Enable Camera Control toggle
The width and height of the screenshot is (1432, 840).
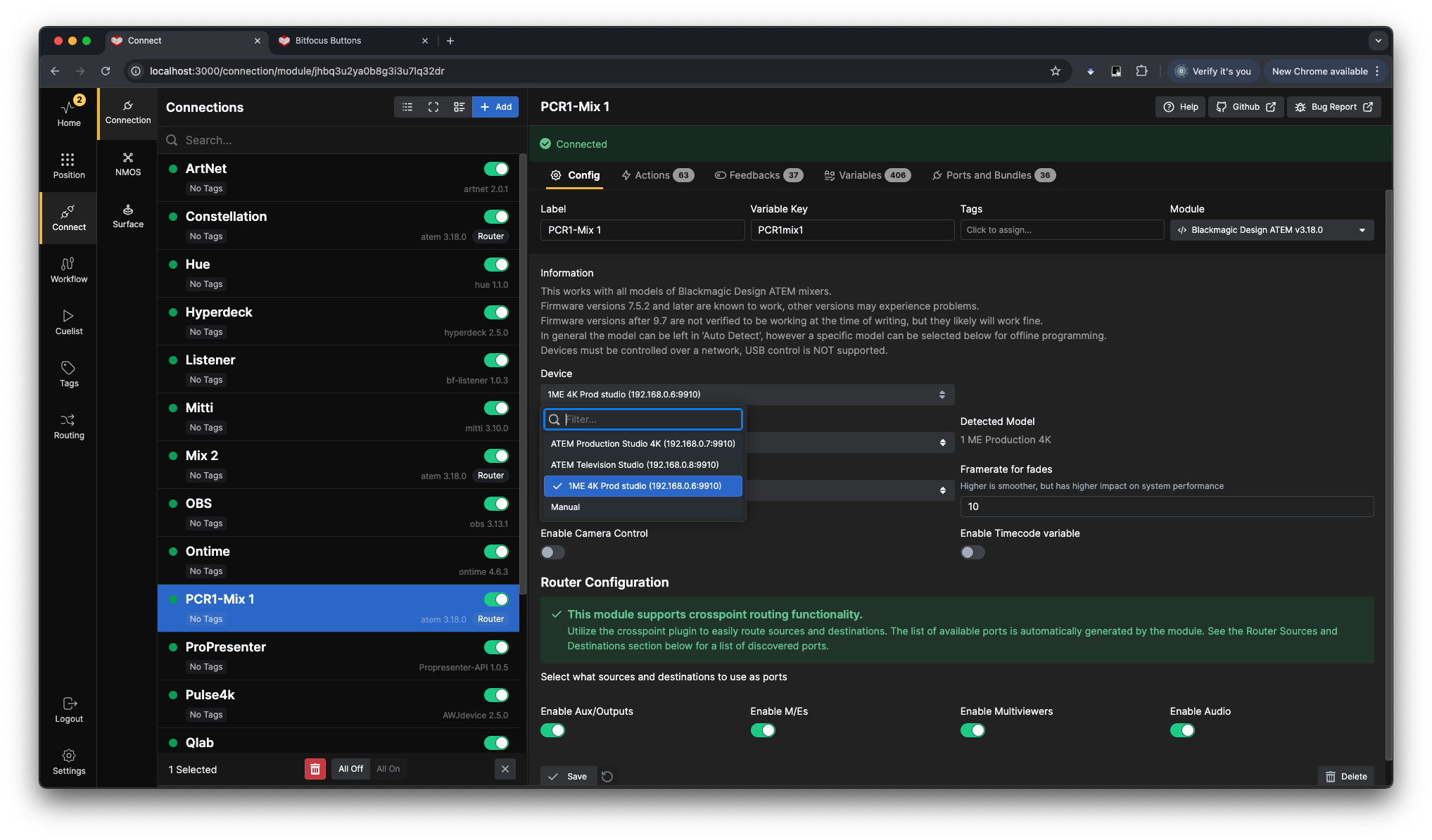553,552
